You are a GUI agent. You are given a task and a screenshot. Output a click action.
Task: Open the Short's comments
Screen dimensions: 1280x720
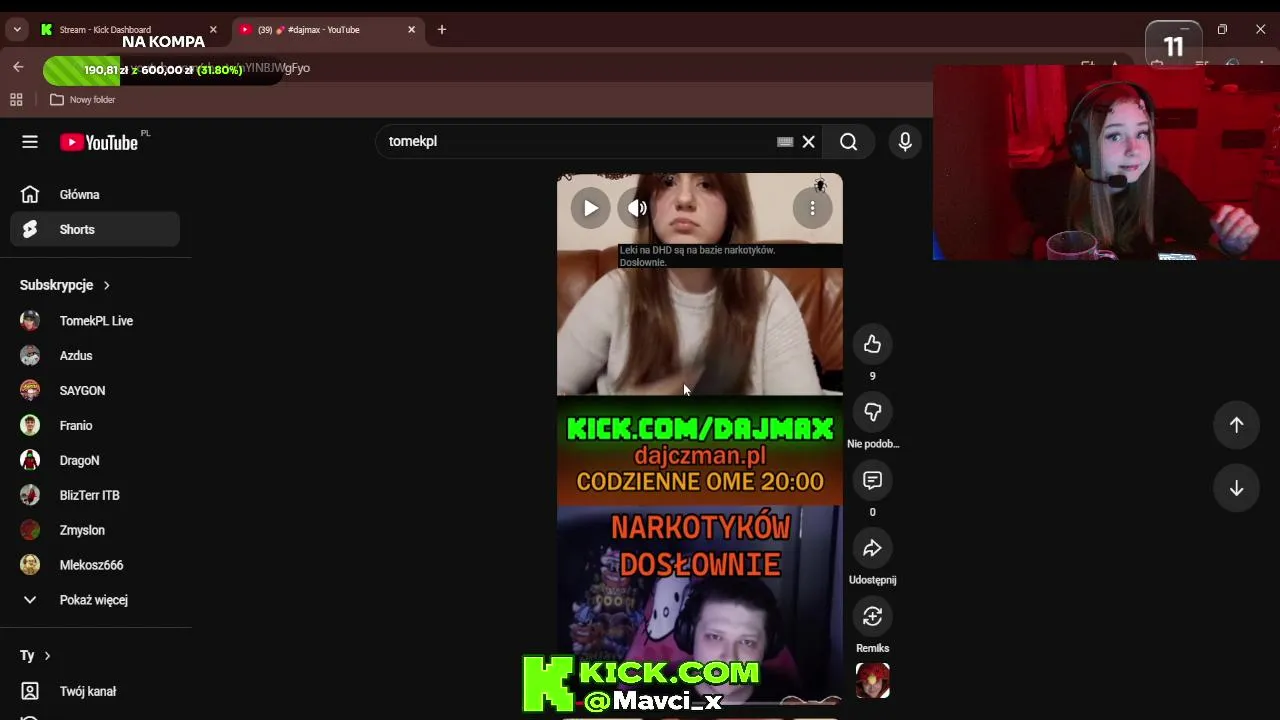click(872, 480)
